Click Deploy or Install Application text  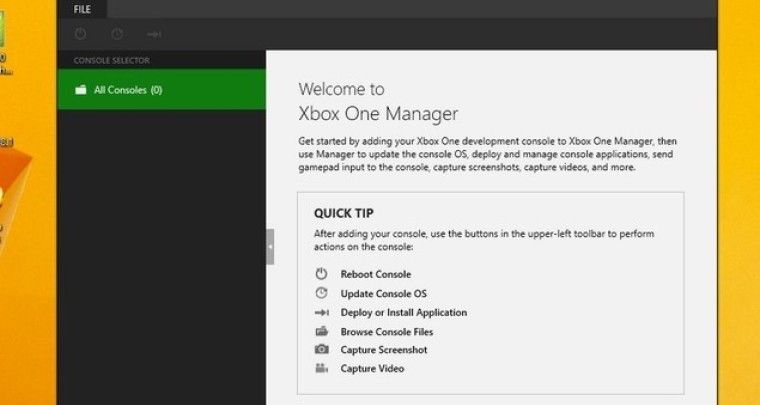click(403, 312)
